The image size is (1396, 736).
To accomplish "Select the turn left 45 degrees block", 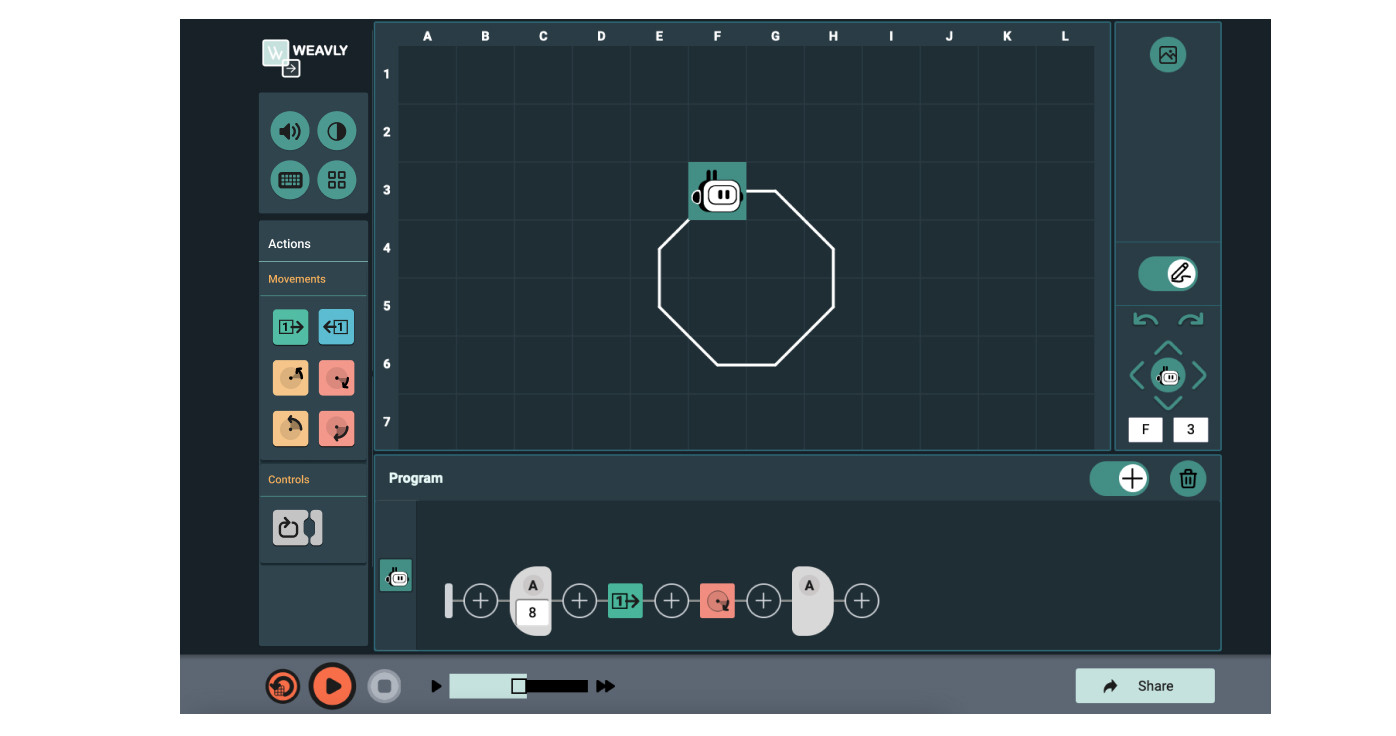I will [x=290, y=378].
